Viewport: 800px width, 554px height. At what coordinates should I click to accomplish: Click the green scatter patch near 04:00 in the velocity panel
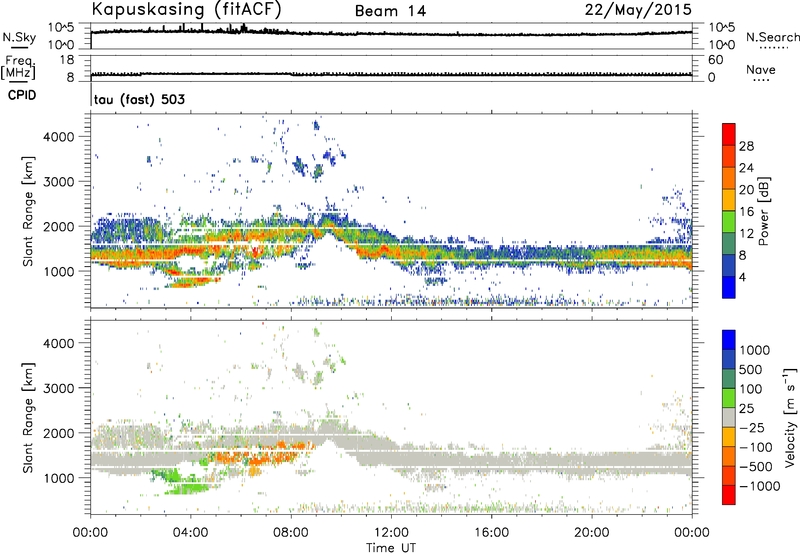coord(187,489)
